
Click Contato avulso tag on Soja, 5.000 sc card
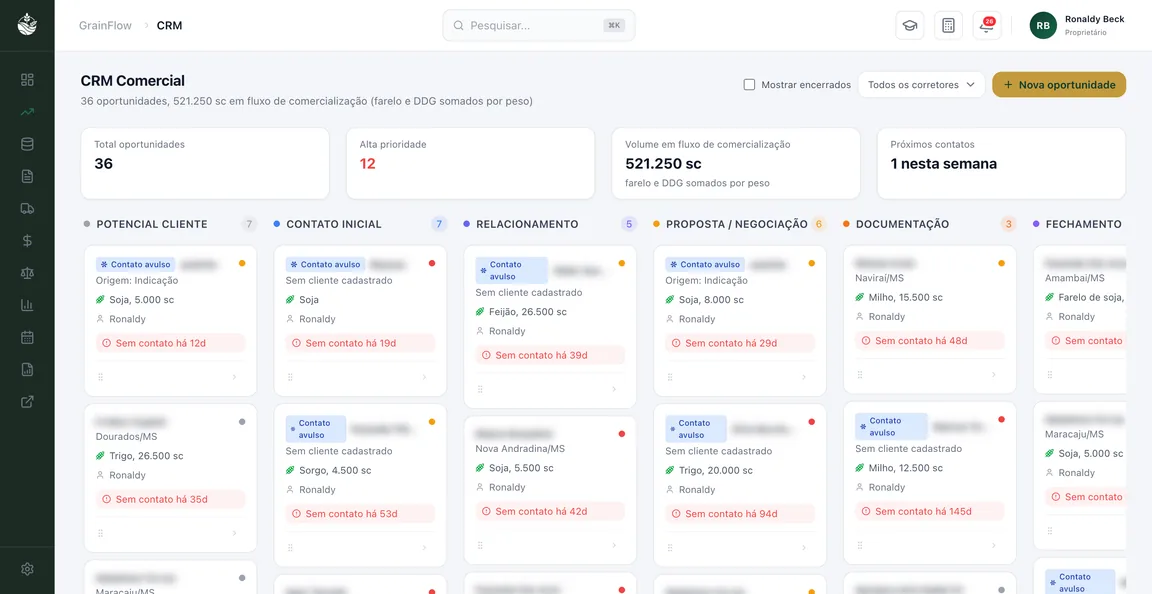point(135,264)
